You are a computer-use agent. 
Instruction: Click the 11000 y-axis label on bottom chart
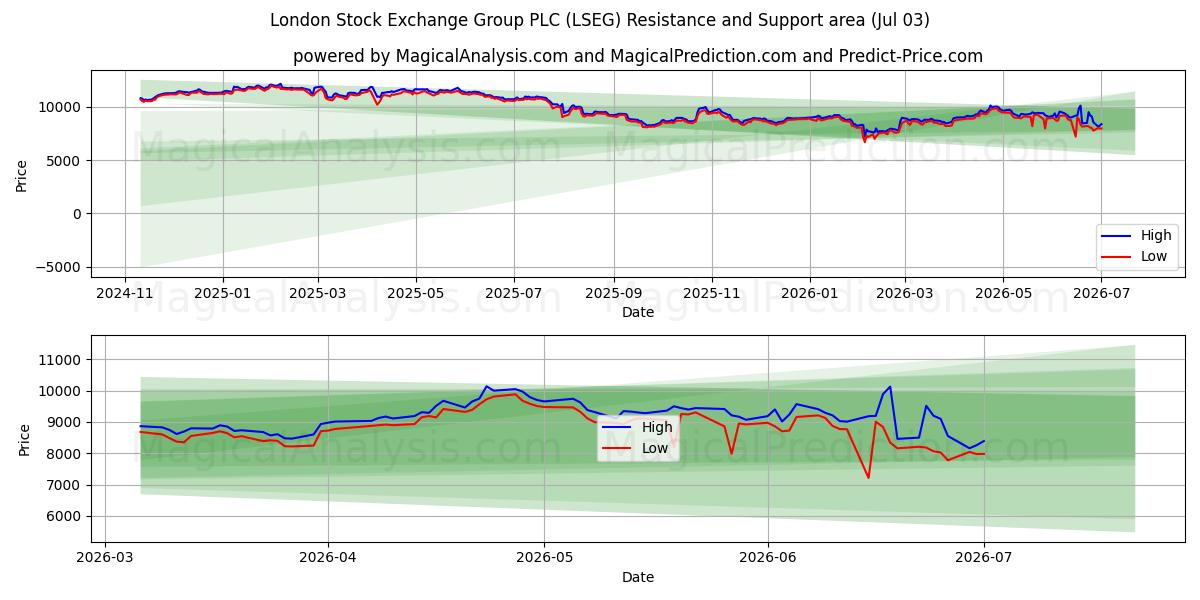coord(61,360)
